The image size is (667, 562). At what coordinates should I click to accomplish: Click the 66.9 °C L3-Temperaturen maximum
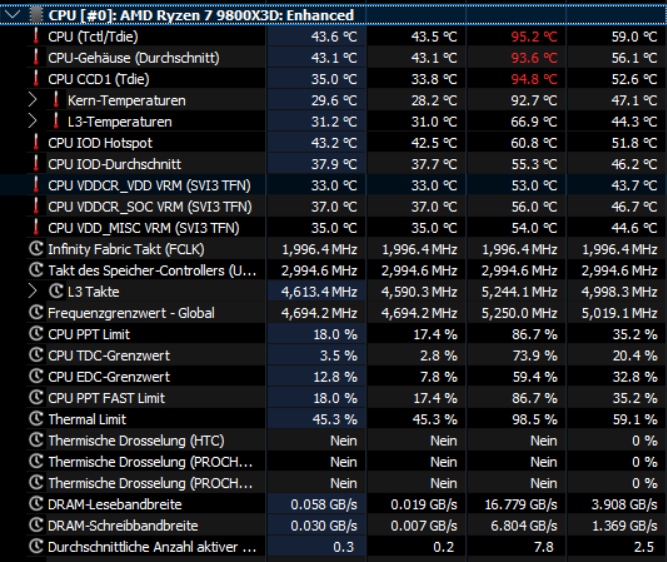click(534, 122)
